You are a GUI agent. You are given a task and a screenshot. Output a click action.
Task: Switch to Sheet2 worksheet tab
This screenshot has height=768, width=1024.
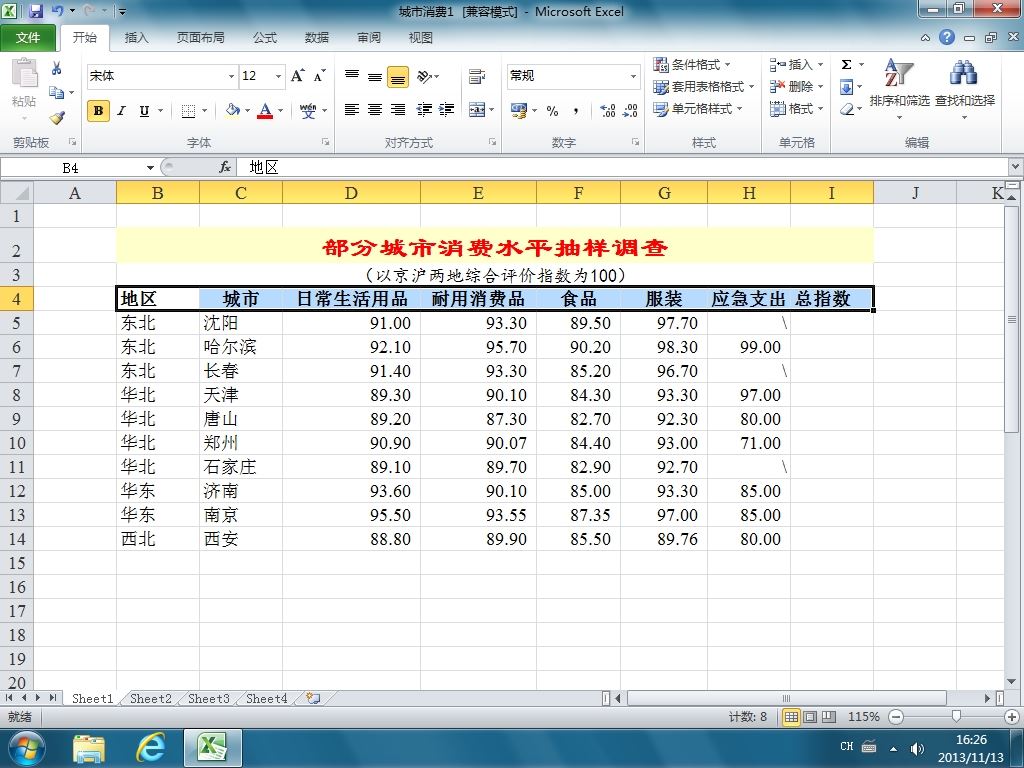click(151, 699)
